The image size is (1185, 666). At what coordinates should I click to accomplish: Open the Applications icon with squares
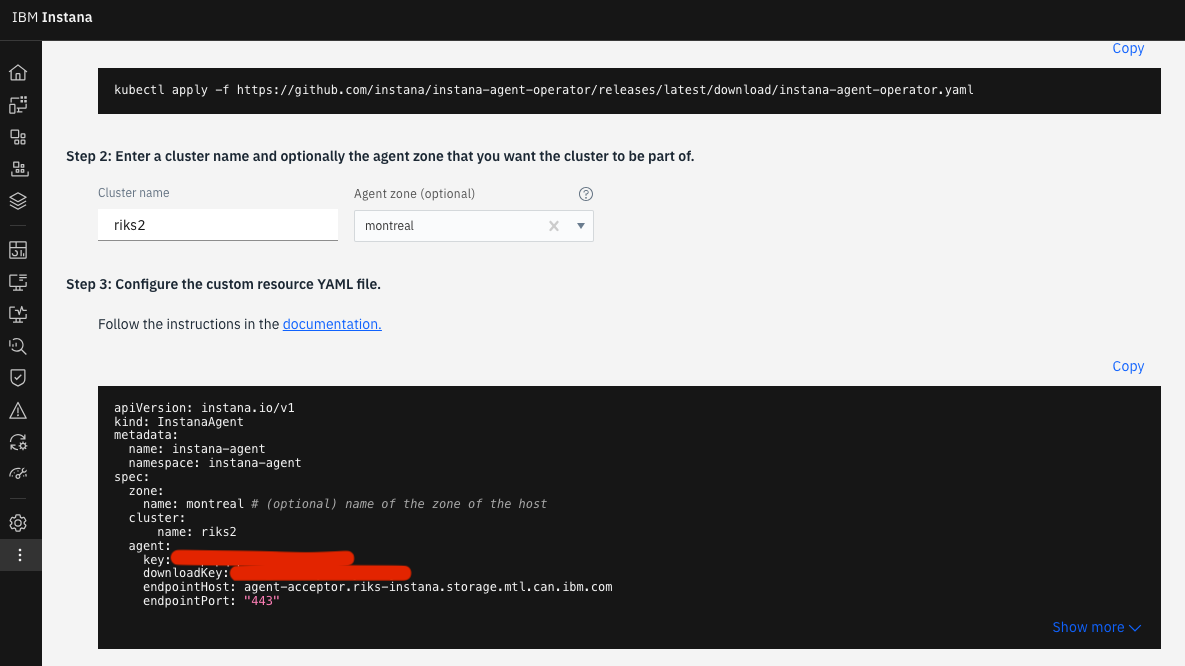[x=18, y=137]
